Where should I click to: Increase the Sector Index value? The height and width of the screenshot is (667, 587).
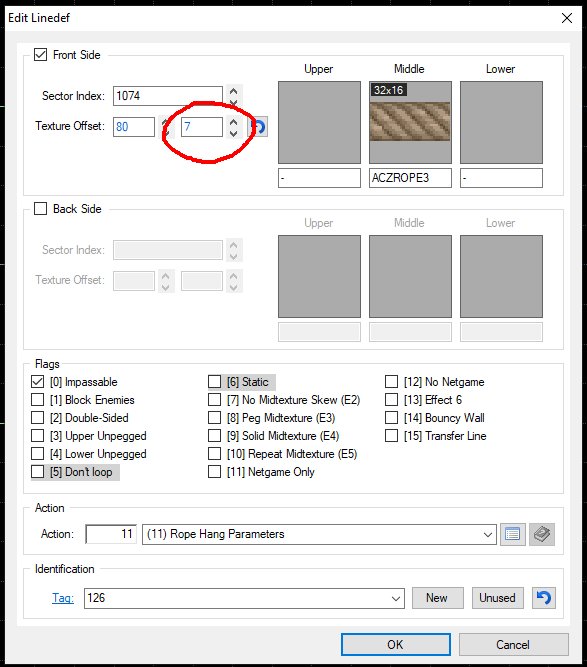pyautogui.click(x=234, y=91)
